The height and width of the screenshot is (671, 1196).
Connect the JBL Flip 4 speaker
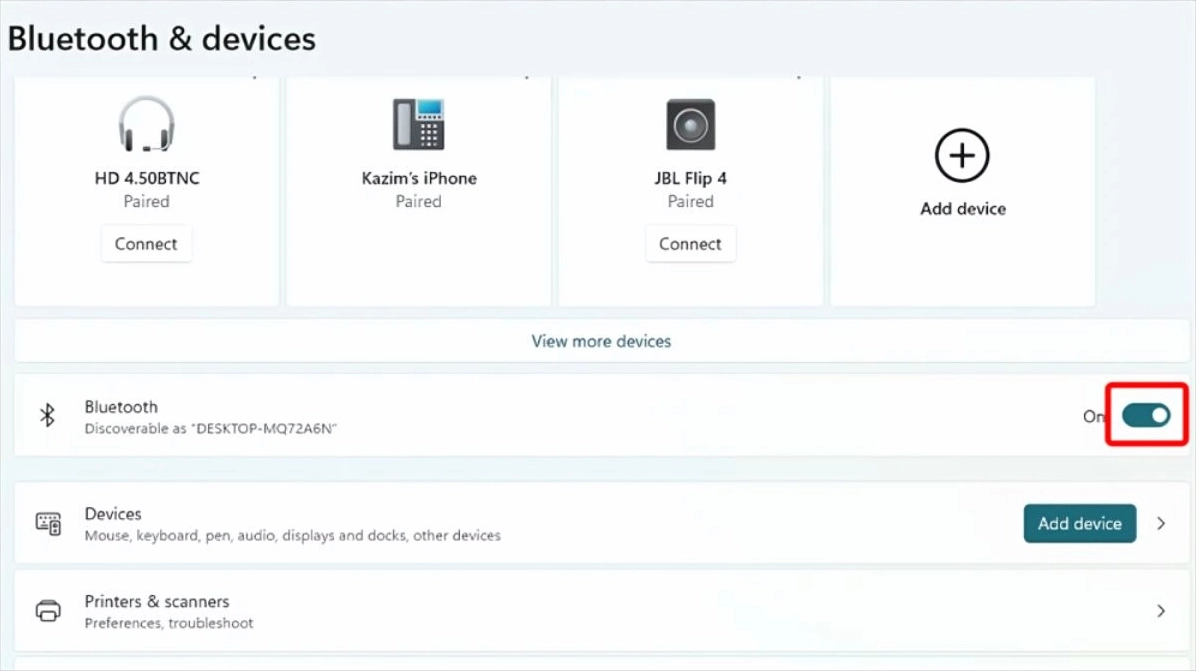click(690, 244)
